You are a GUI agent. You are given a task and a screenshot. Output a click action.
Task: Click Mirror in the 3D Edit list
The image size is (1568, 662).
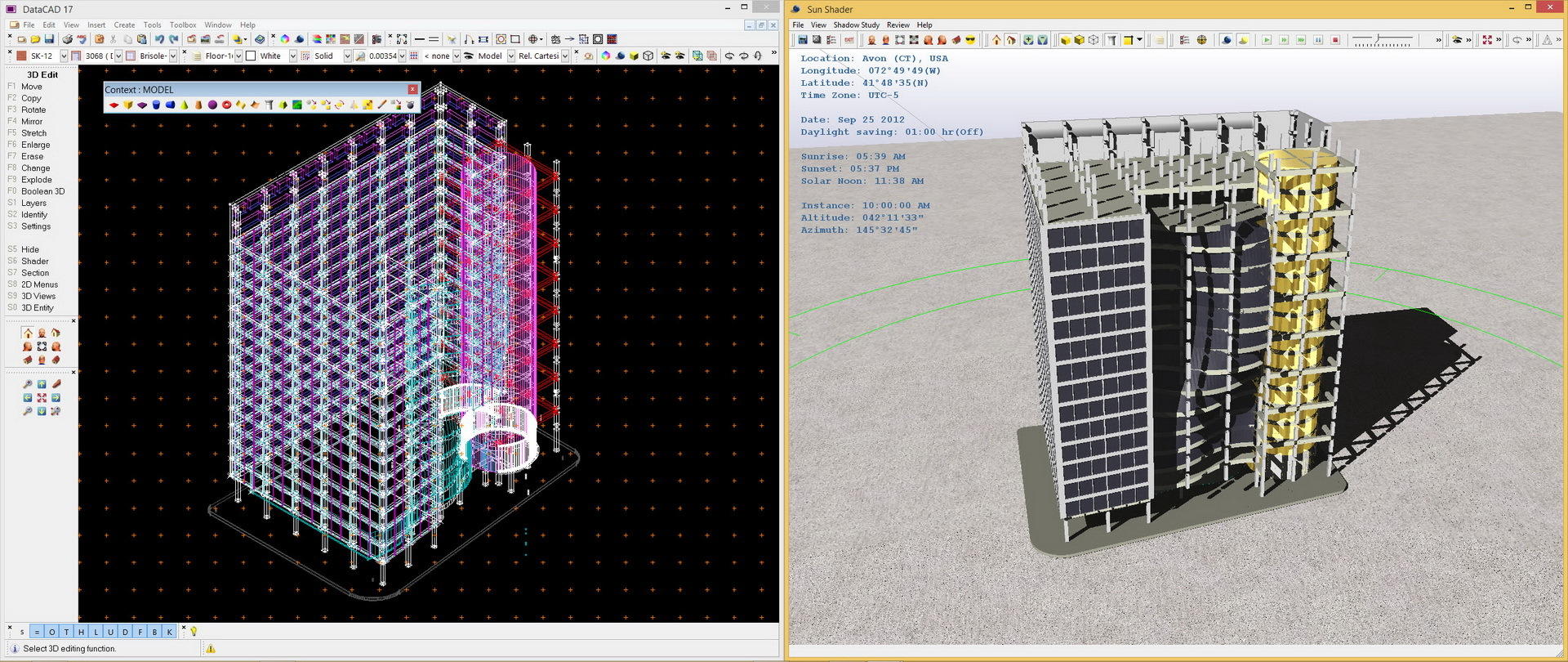tap(32, 121)
